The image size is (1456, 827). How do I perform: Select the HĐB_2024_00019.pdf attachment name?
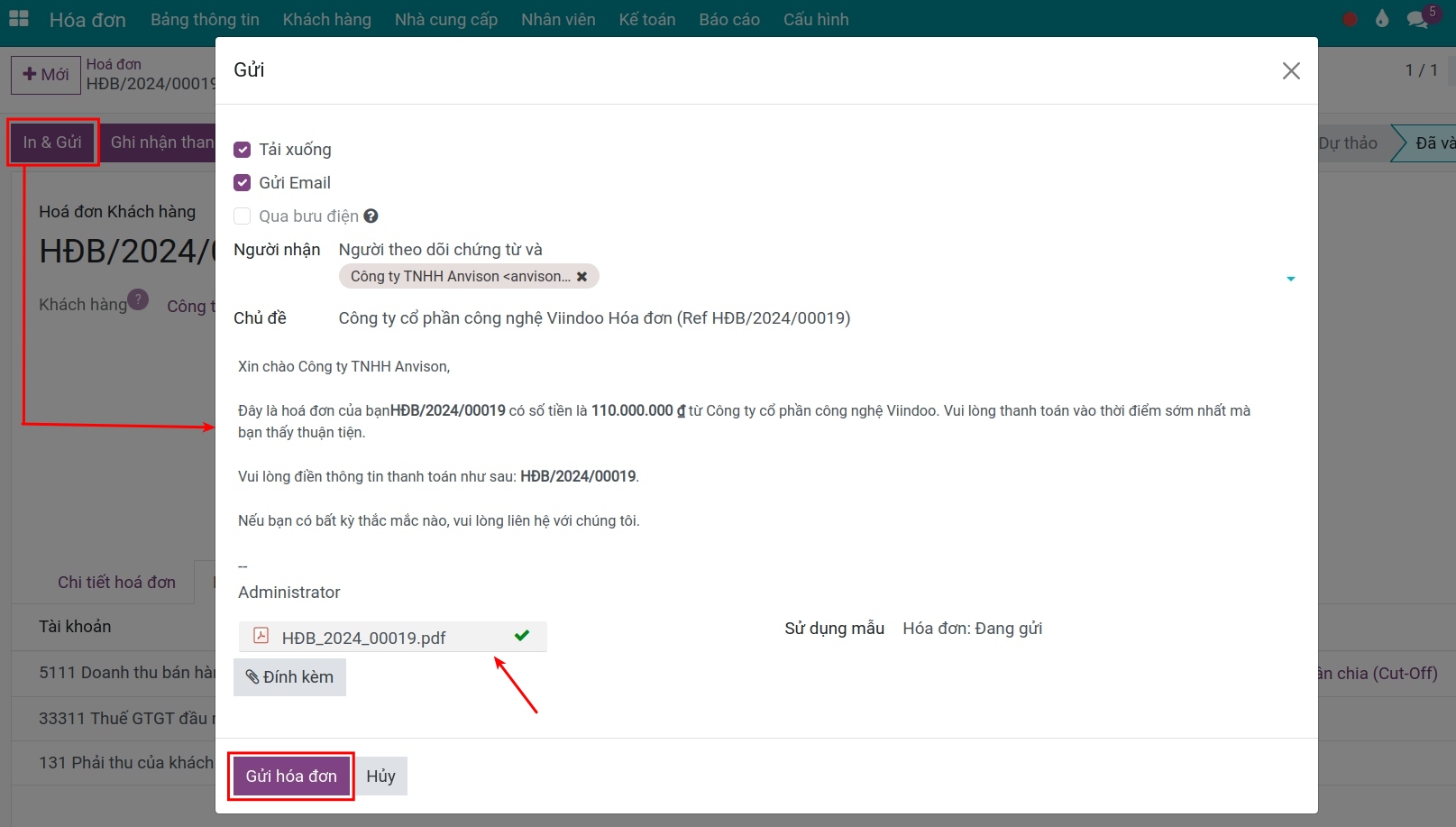(364, 637)
